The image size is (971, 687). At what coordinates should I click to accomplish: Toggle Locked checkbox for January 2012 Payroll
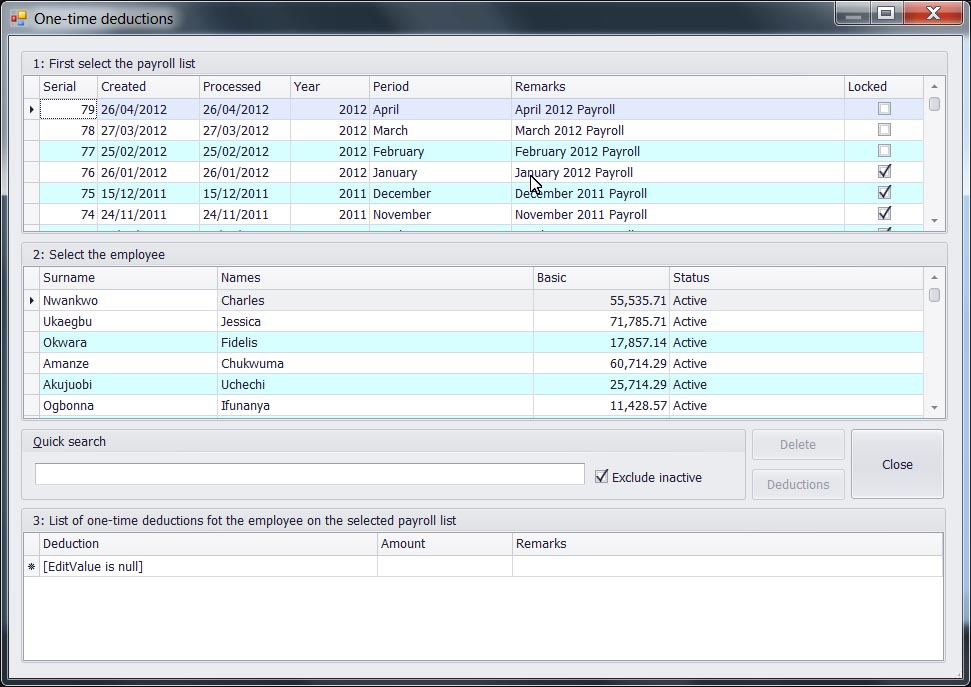884,172
